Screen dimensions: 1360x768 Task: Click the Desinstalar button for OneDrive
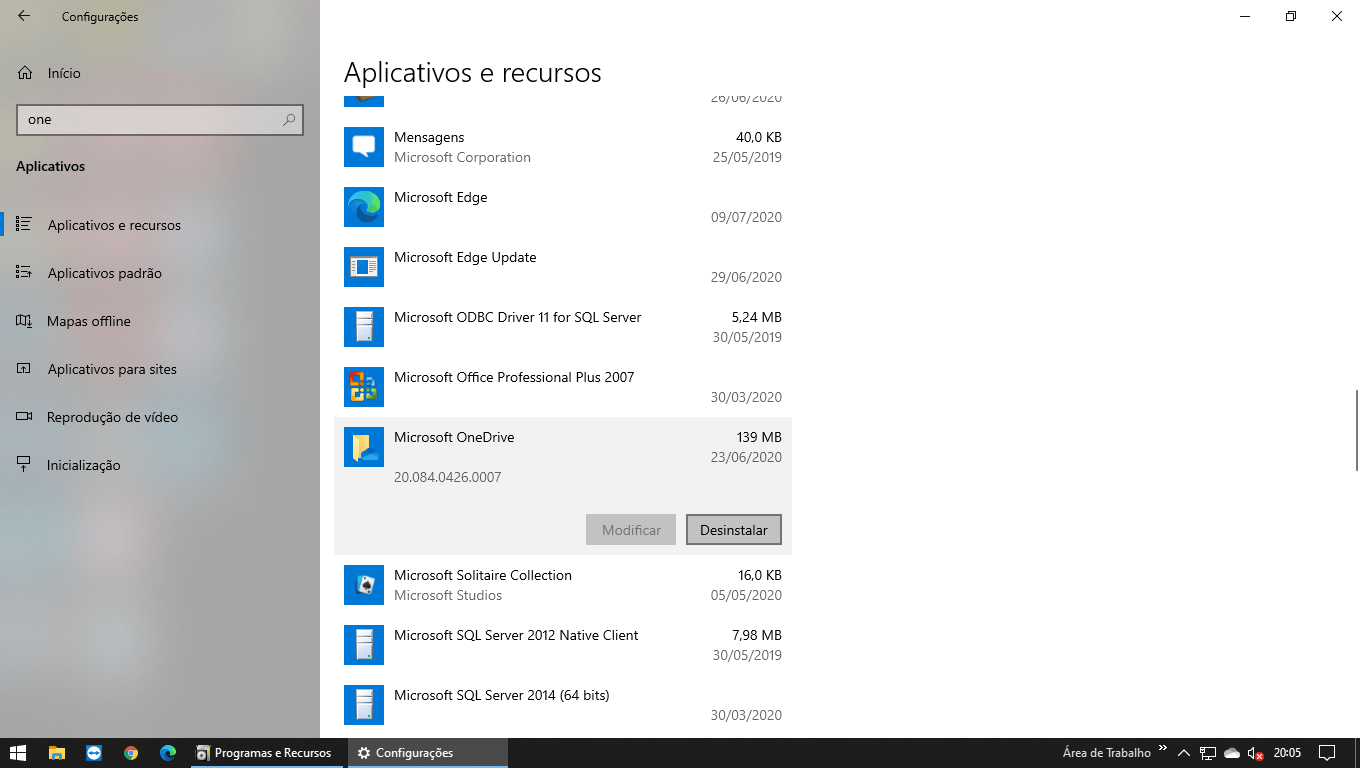click(734, 530)
